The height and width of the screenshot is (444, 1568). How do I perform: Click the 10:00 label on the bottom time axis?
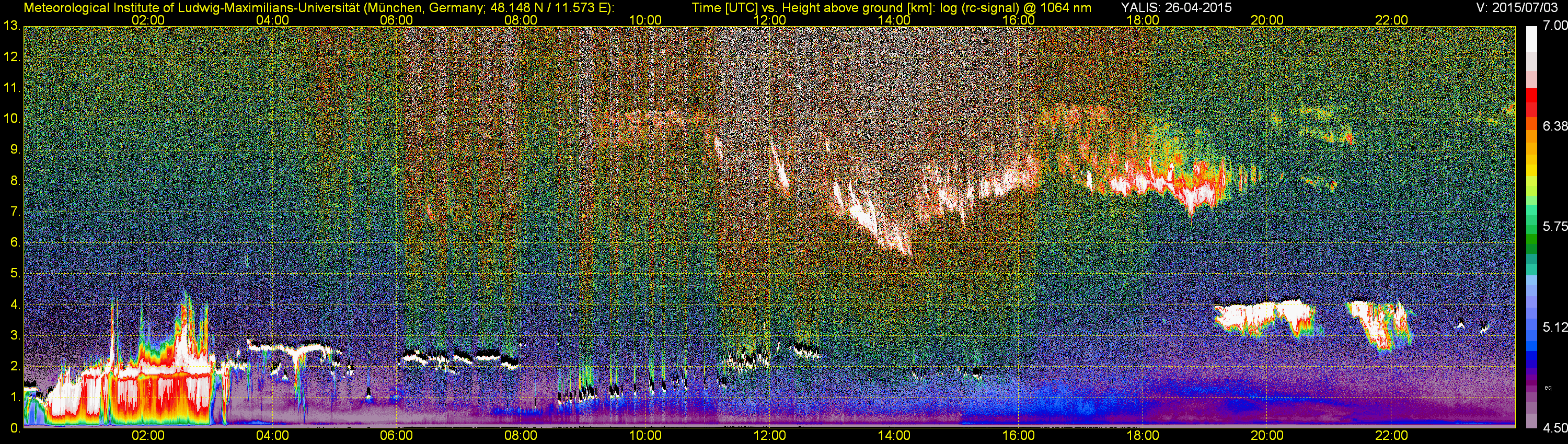645,436
